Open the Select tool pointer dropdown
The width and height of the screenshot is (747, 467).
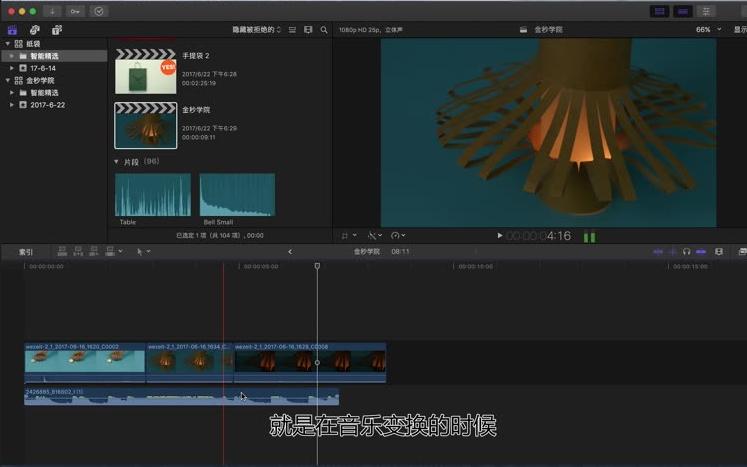[143, 252]
